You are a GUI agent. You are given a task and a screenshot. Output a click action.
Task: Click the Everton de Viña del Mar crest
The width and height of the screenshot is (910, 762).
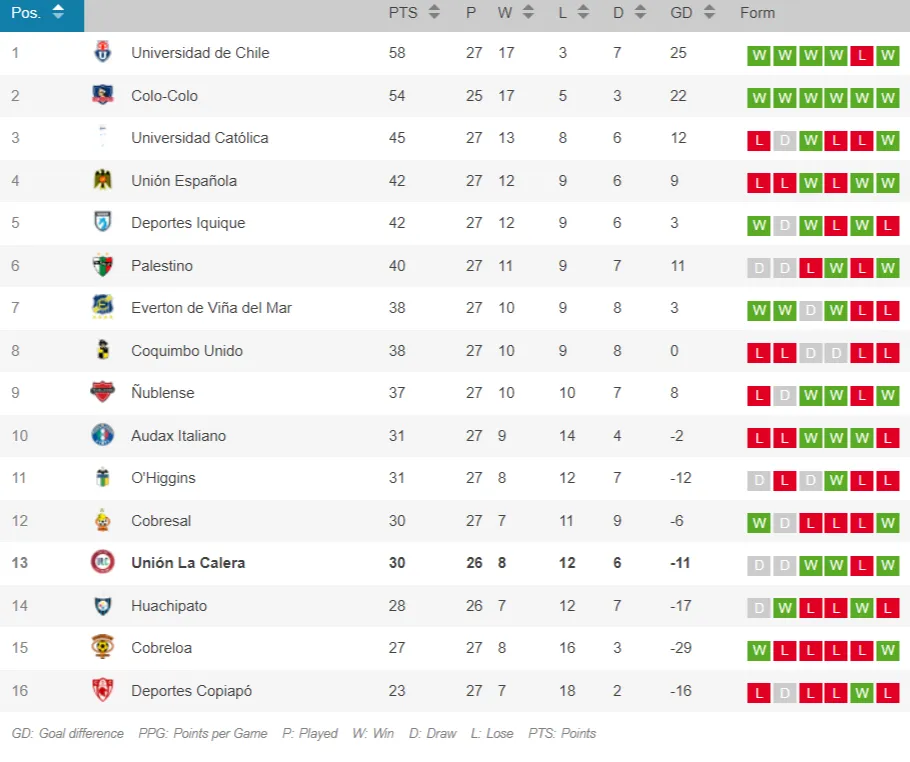click(102, 308)
